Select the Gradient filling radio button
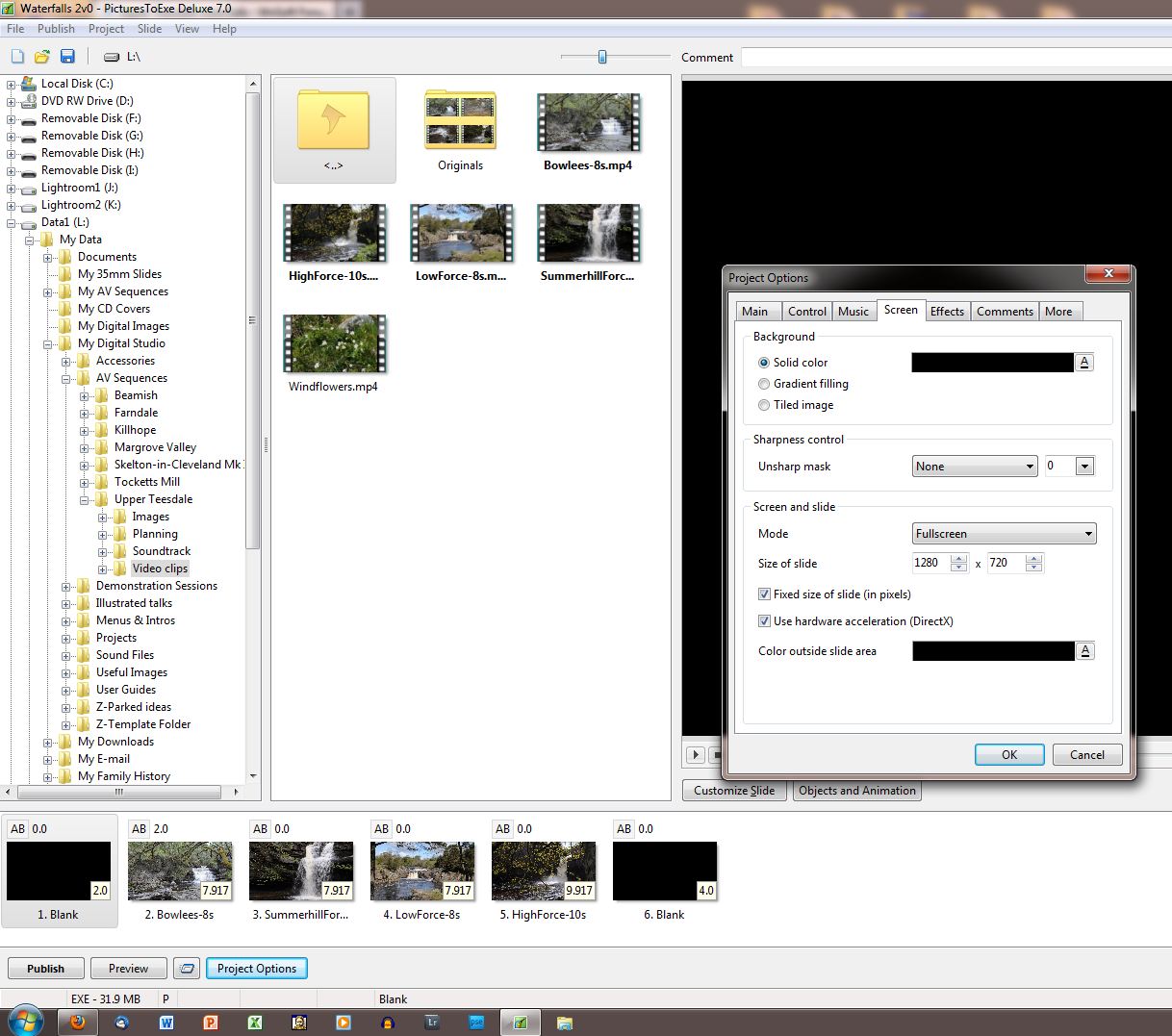This screenshot has width=1172, height=1036. (x=764, y=384)
